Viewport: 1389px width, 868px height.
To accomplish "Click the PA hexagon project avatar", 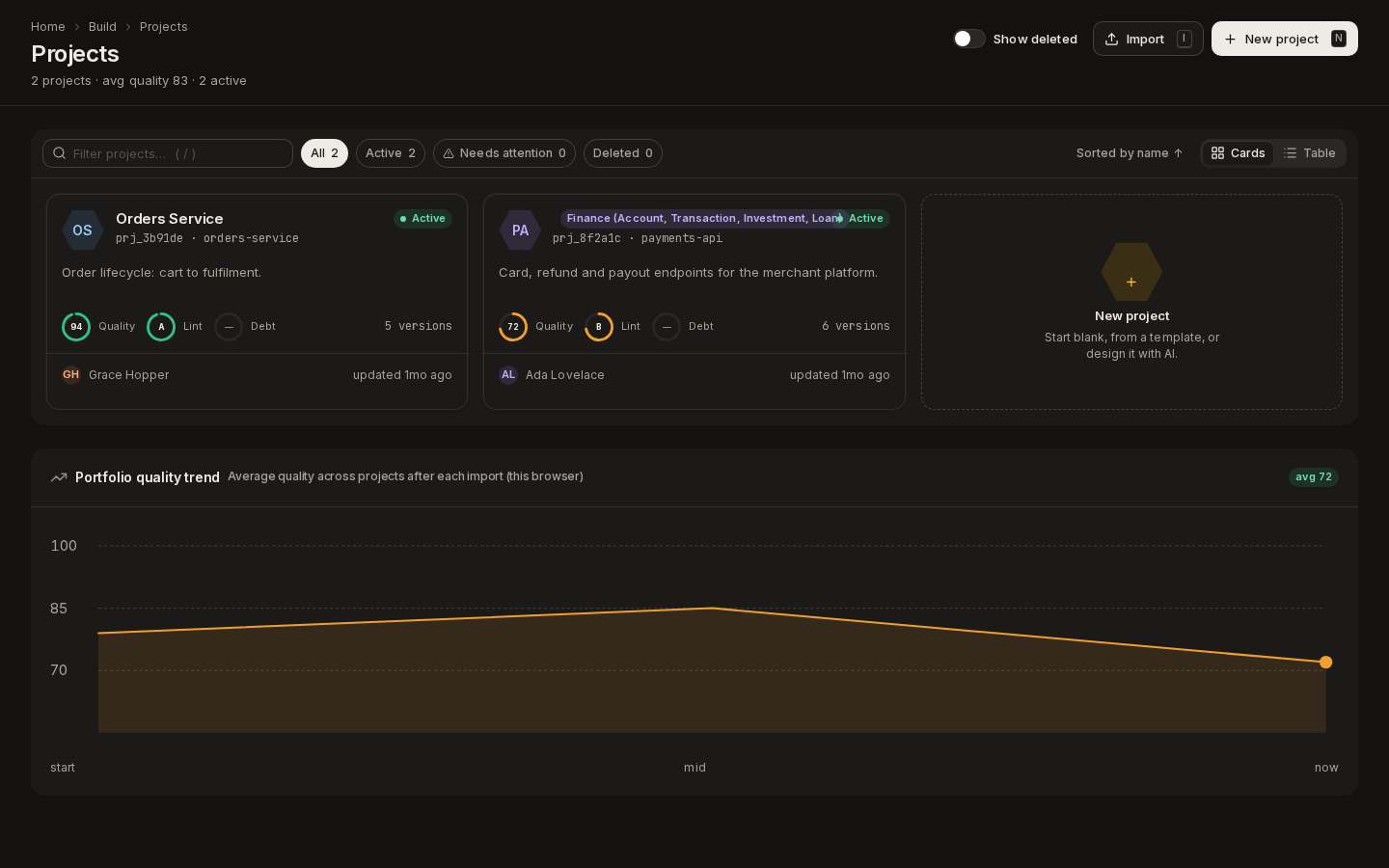I will pos(520,231).
